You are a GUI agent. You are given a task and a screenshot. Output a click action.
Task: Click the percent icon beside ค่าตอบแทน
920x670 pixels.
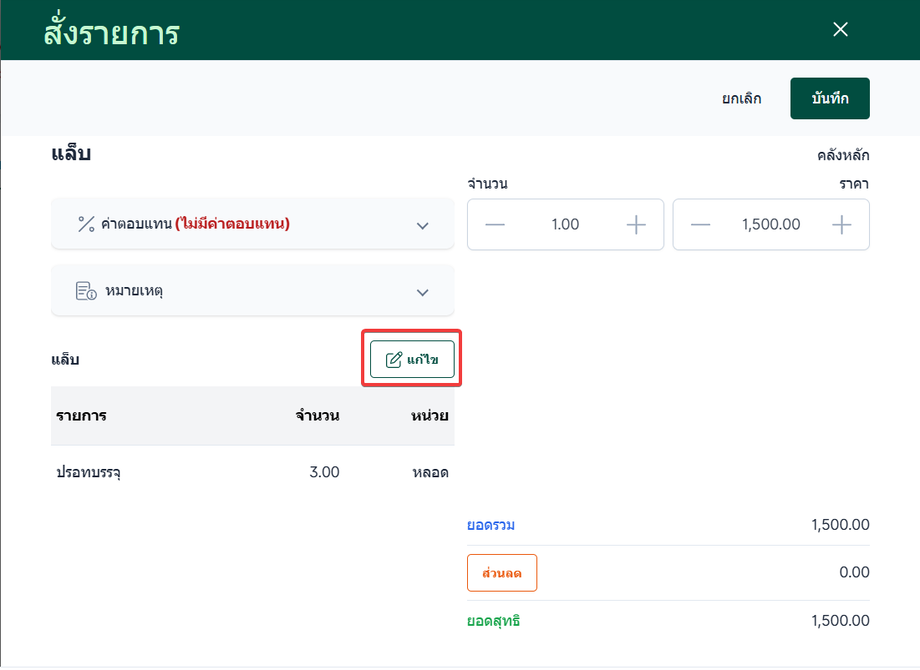[x=86, y=224]
